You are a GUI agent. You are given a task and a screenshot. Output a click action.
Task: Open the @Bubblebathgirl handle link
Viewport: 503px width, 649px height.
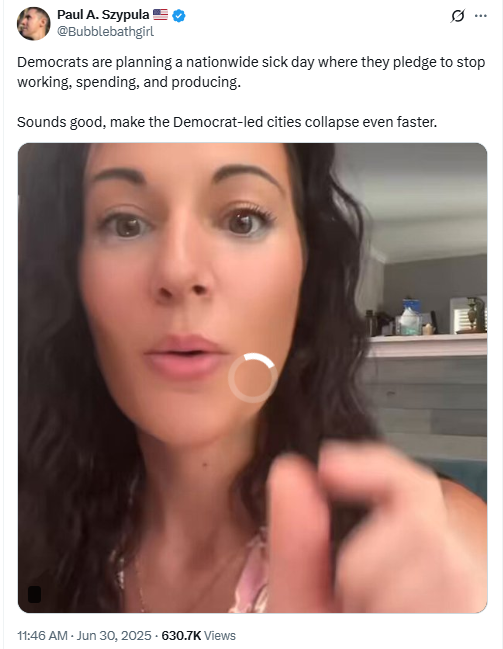point(105,31)
